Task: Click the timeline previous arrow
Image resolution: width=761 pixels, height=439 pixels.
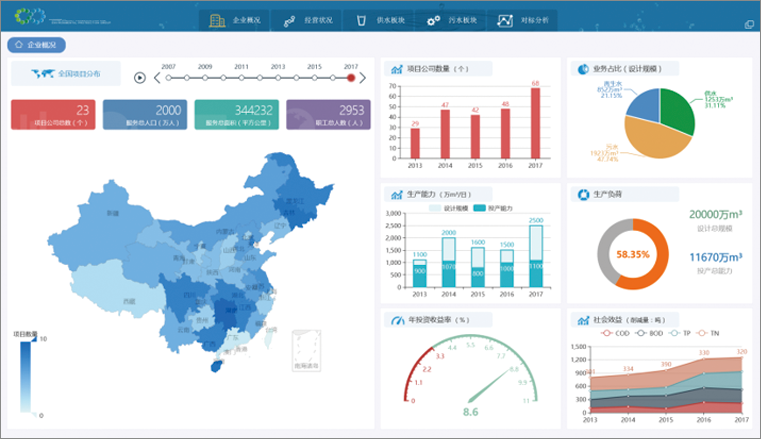Action: [x=156, y=78]
